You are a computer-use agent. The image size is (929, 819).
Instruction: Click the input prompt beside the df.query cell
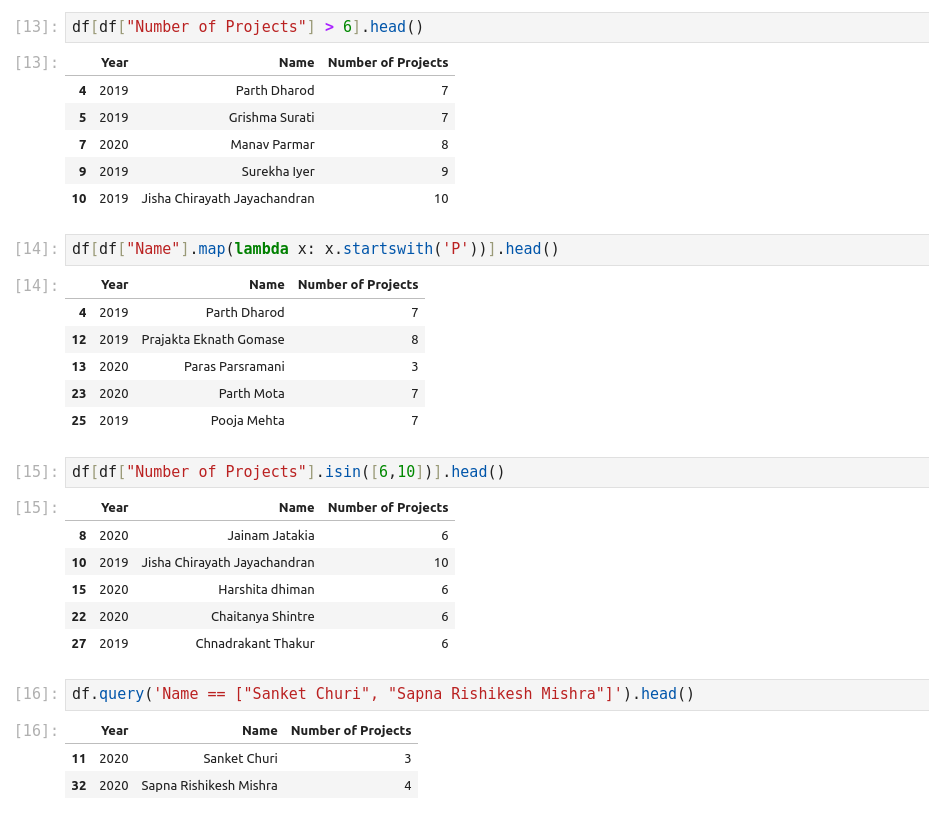tap(36, 694)
